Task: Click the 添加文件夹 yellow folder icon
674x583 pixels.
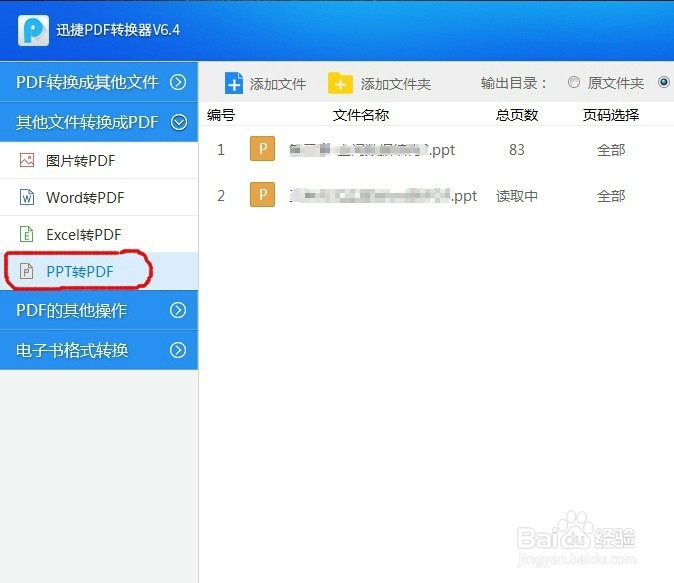Action: [x=340, y=83]
